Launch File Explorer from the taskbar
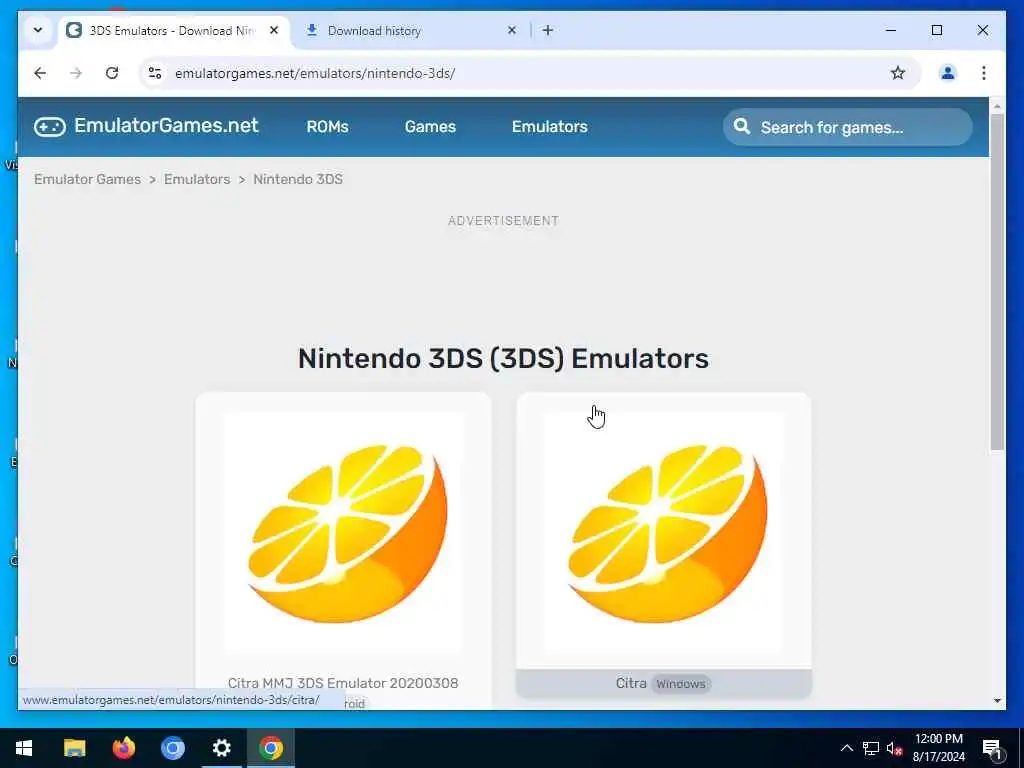Viewport: 1024px width, 768px height. coord(74,748)
